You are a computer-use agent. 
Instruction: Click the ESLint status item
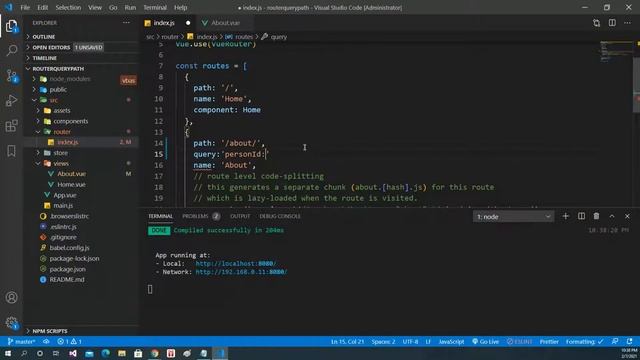click(x=520, y=342)
